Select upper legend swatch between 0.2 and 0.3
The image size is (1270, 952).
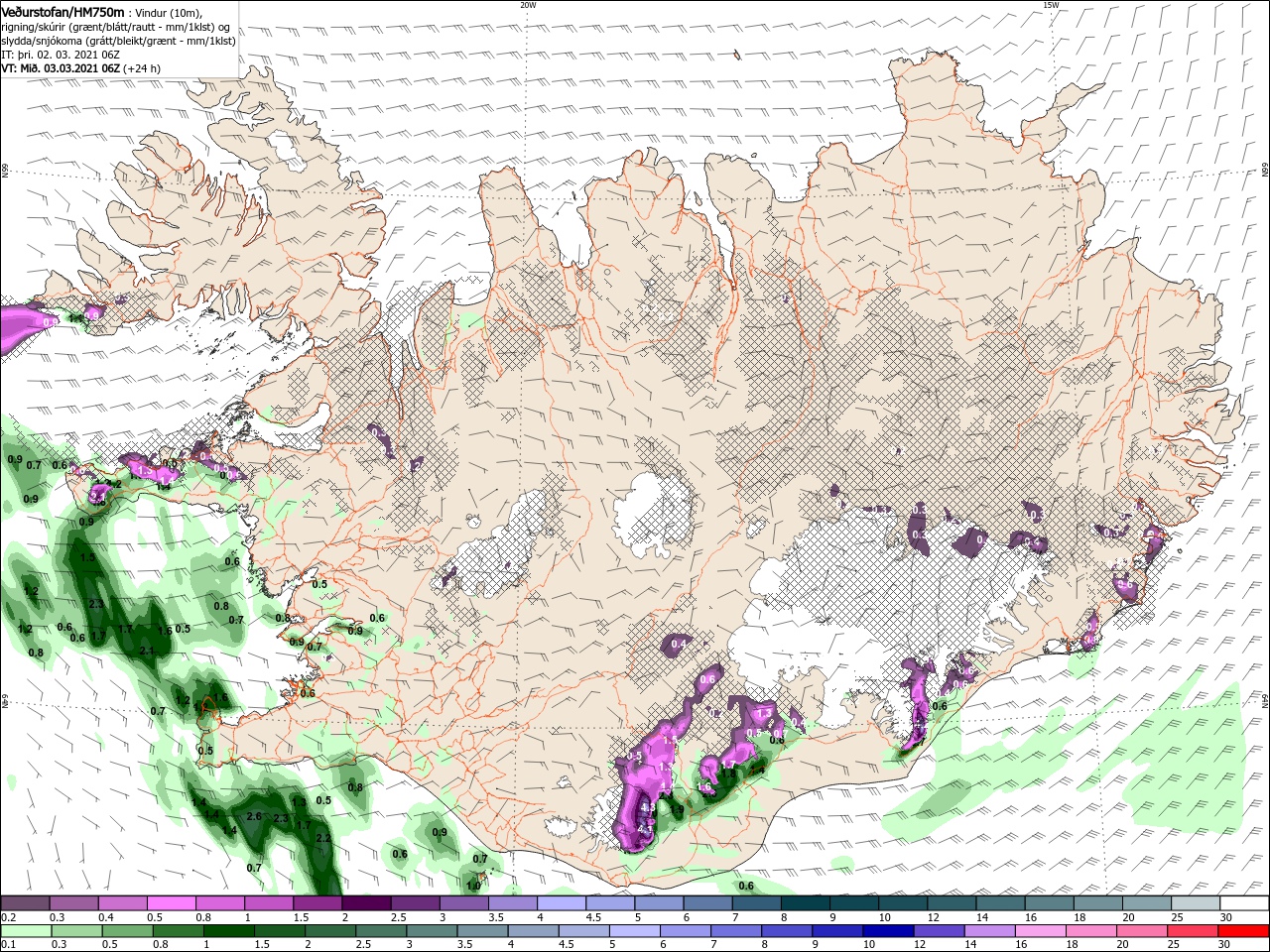click(x=25, y=902)
